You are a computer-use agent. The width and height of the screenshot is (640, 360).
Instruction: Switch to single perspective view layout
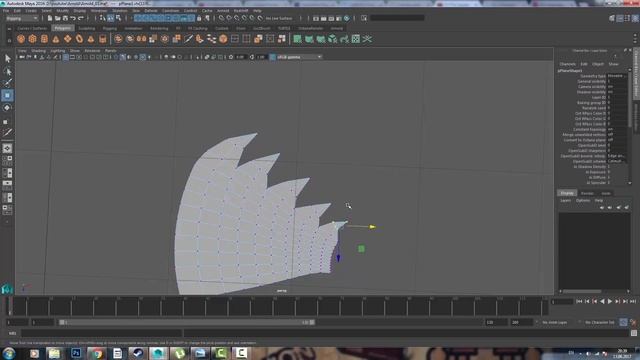coord(7,149)
